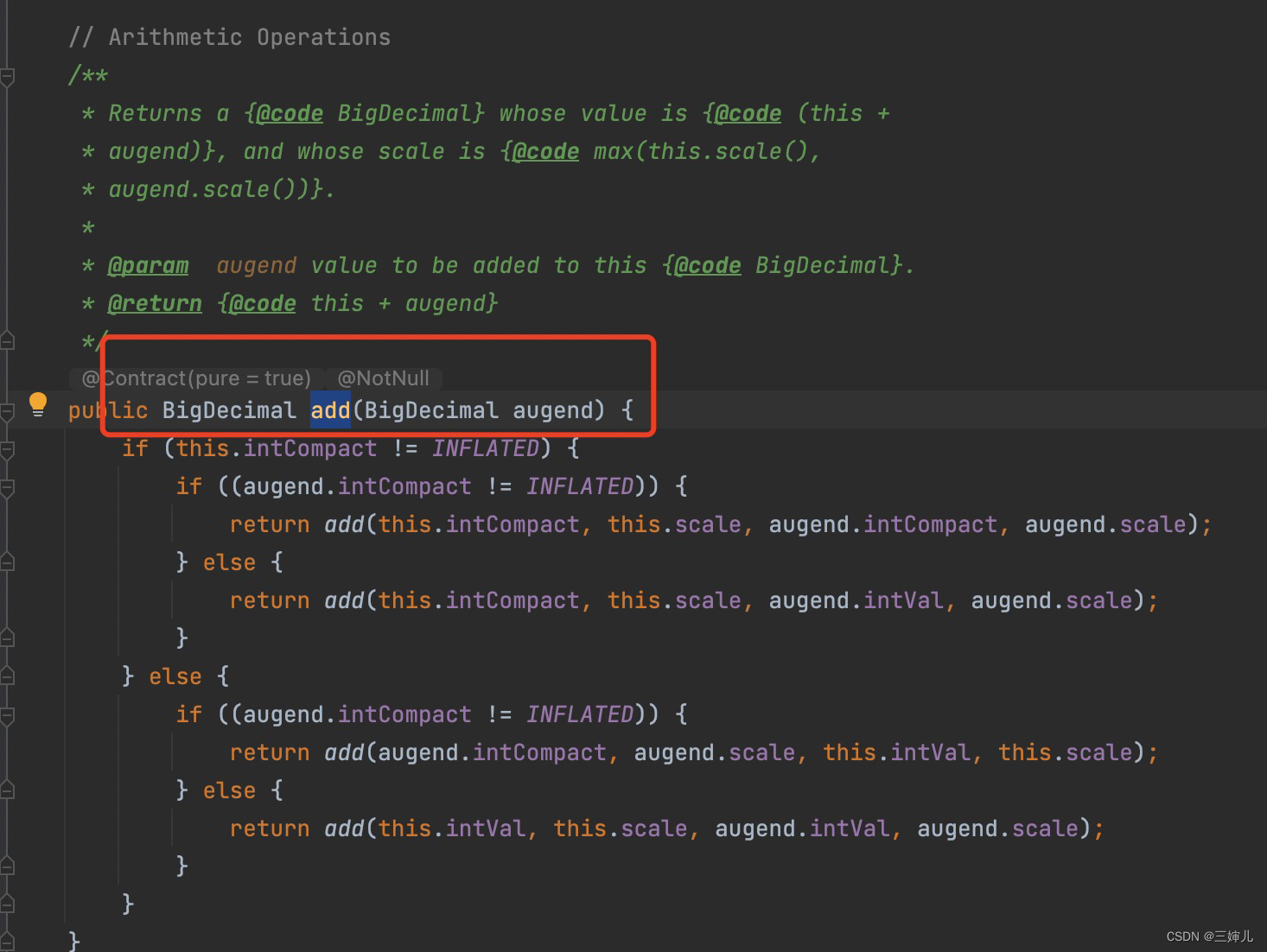
Task: Fold the "public BigDecimal add" method from the gutter
Action: coord(7,411)
